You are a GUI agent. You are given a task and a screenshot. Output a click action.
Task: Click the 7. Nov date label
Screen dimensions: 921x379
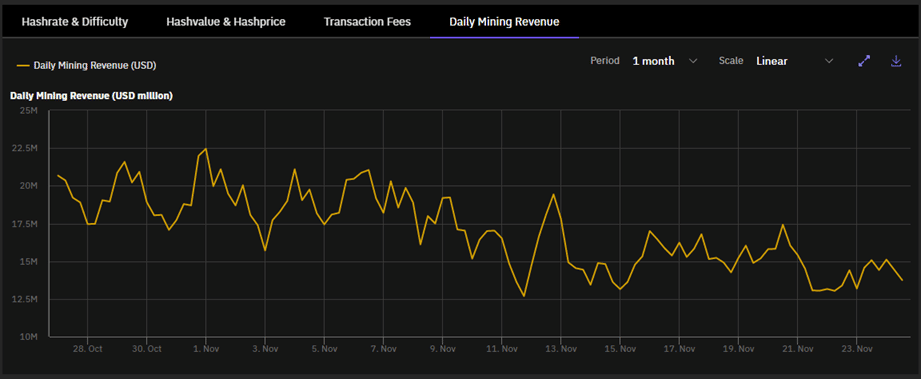pyautogui.click(x=383, y=349)
